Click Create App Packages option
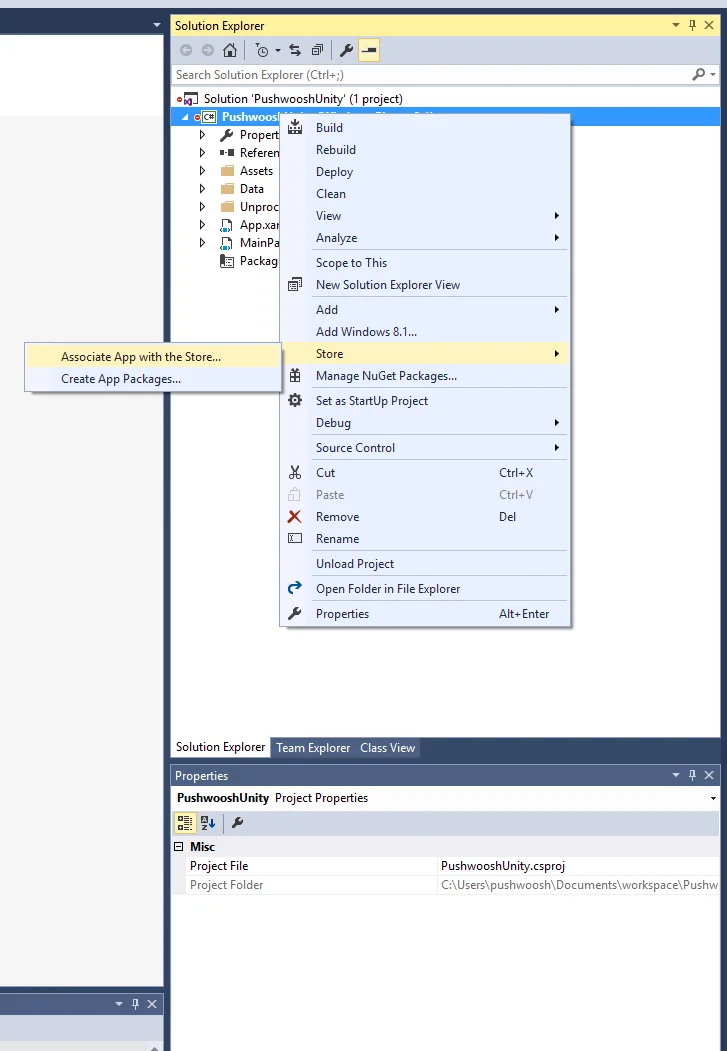 coord(121,379)
